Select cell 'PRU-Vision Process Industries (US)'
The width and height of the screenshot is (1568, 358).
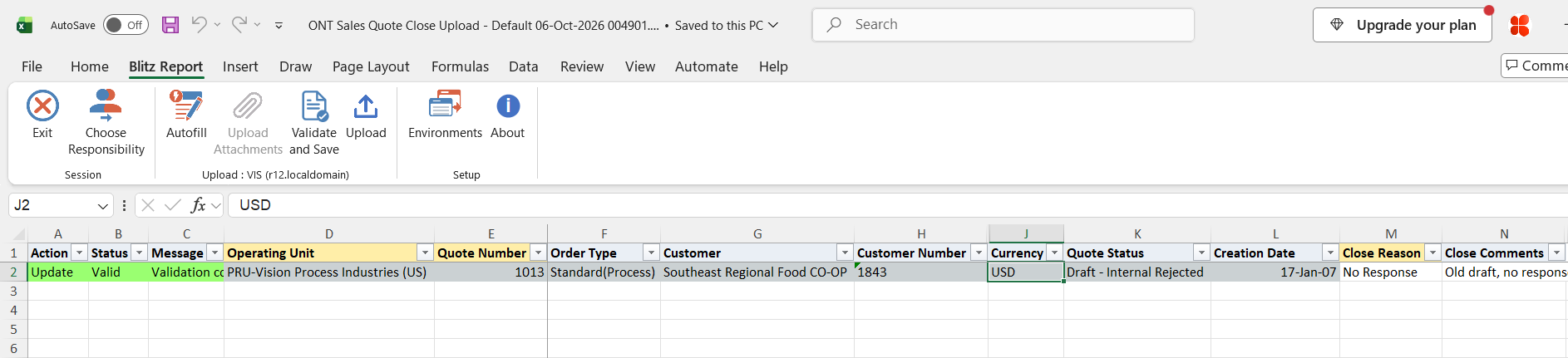coord(329,272)
